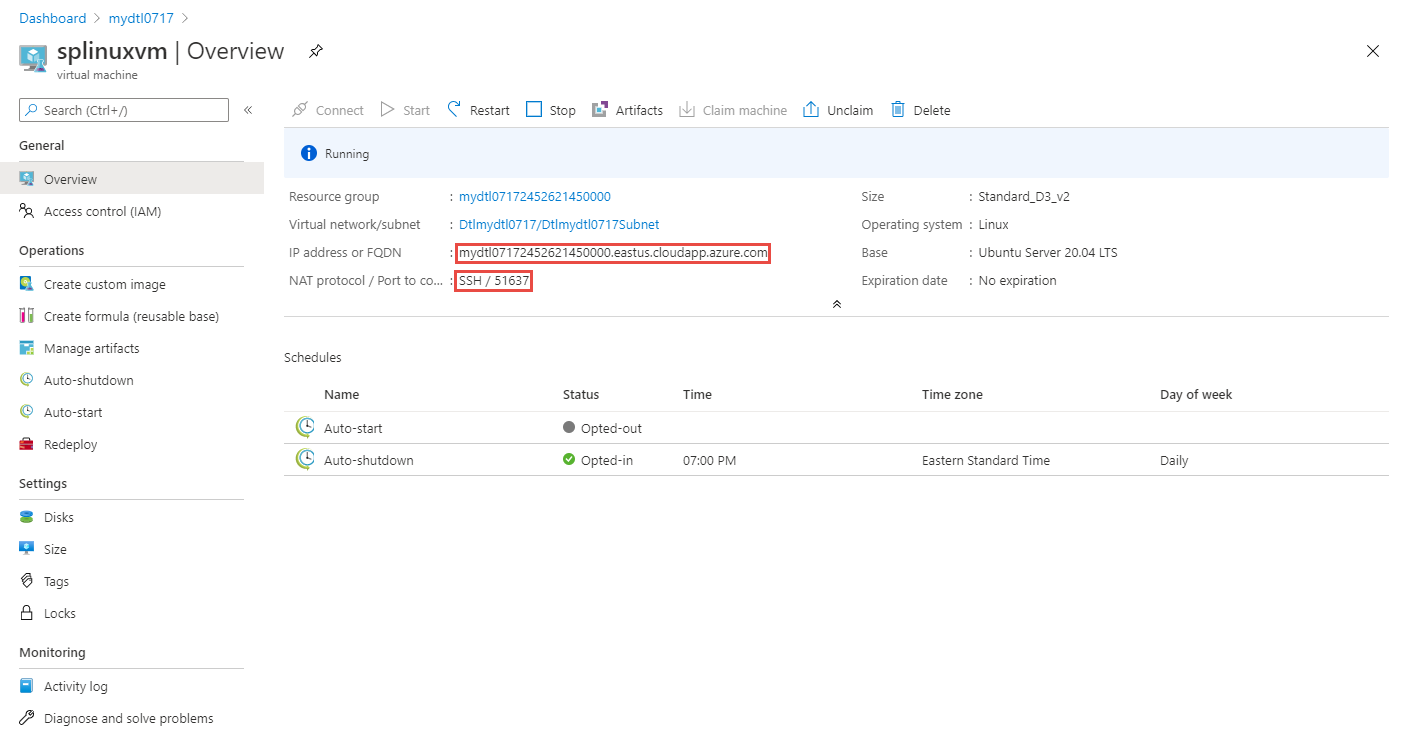Click the Auto-start clock icon in sidebar
1407x741 pixels.
(x=27, y=412)
